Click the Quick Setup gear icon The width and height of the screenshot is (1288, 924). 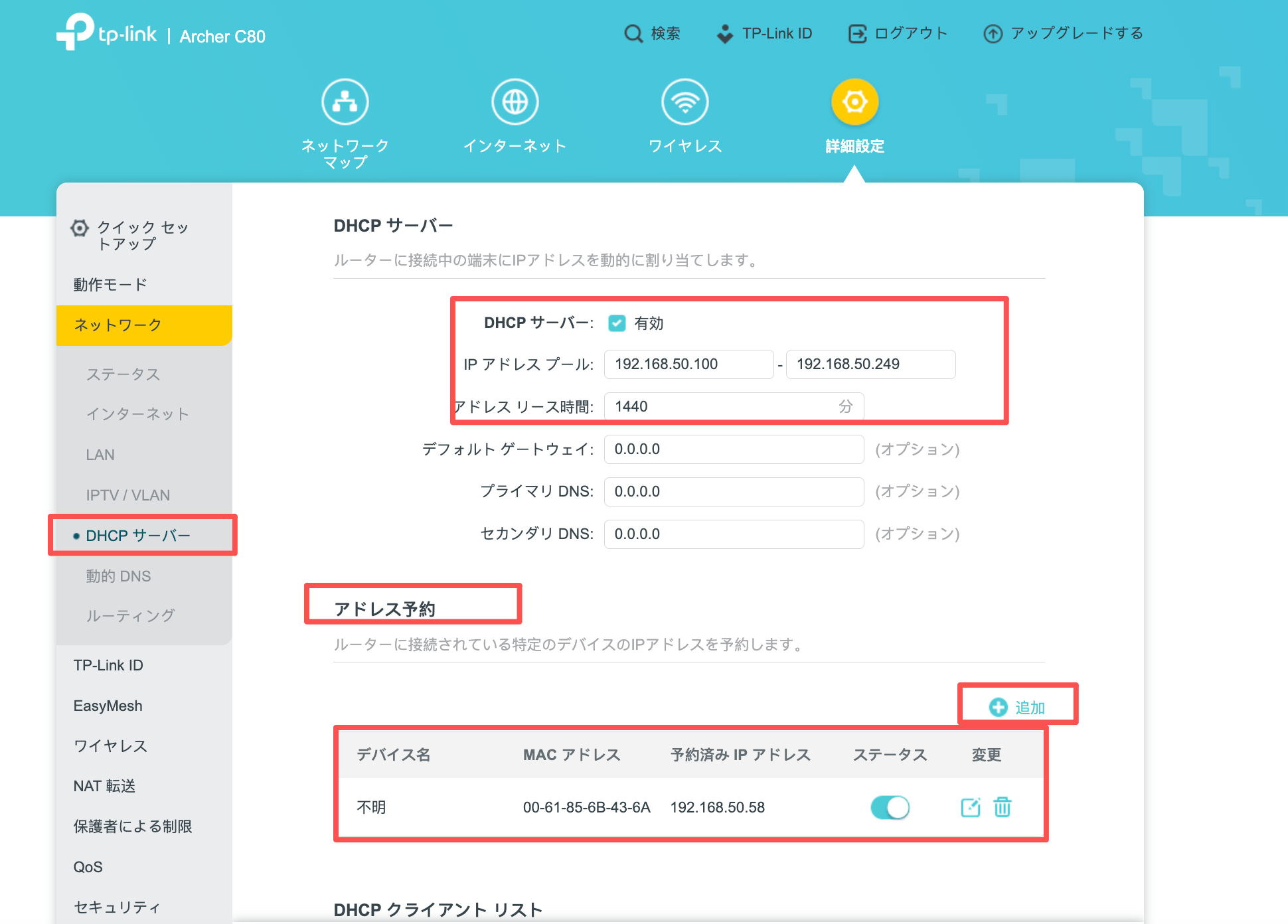click(x=80, y=228)
